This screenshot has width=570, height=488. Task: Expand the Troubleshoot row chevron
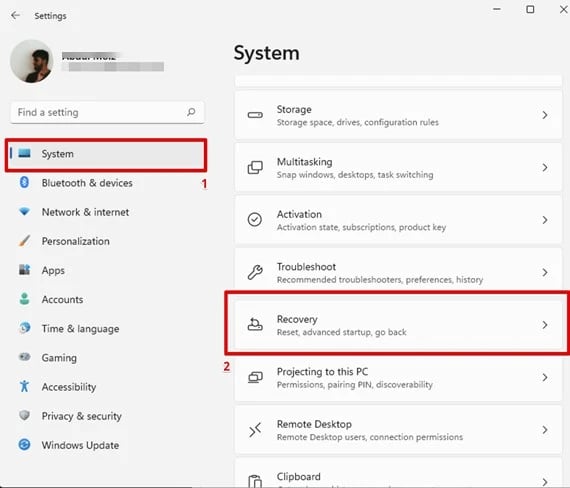[545, 272]
